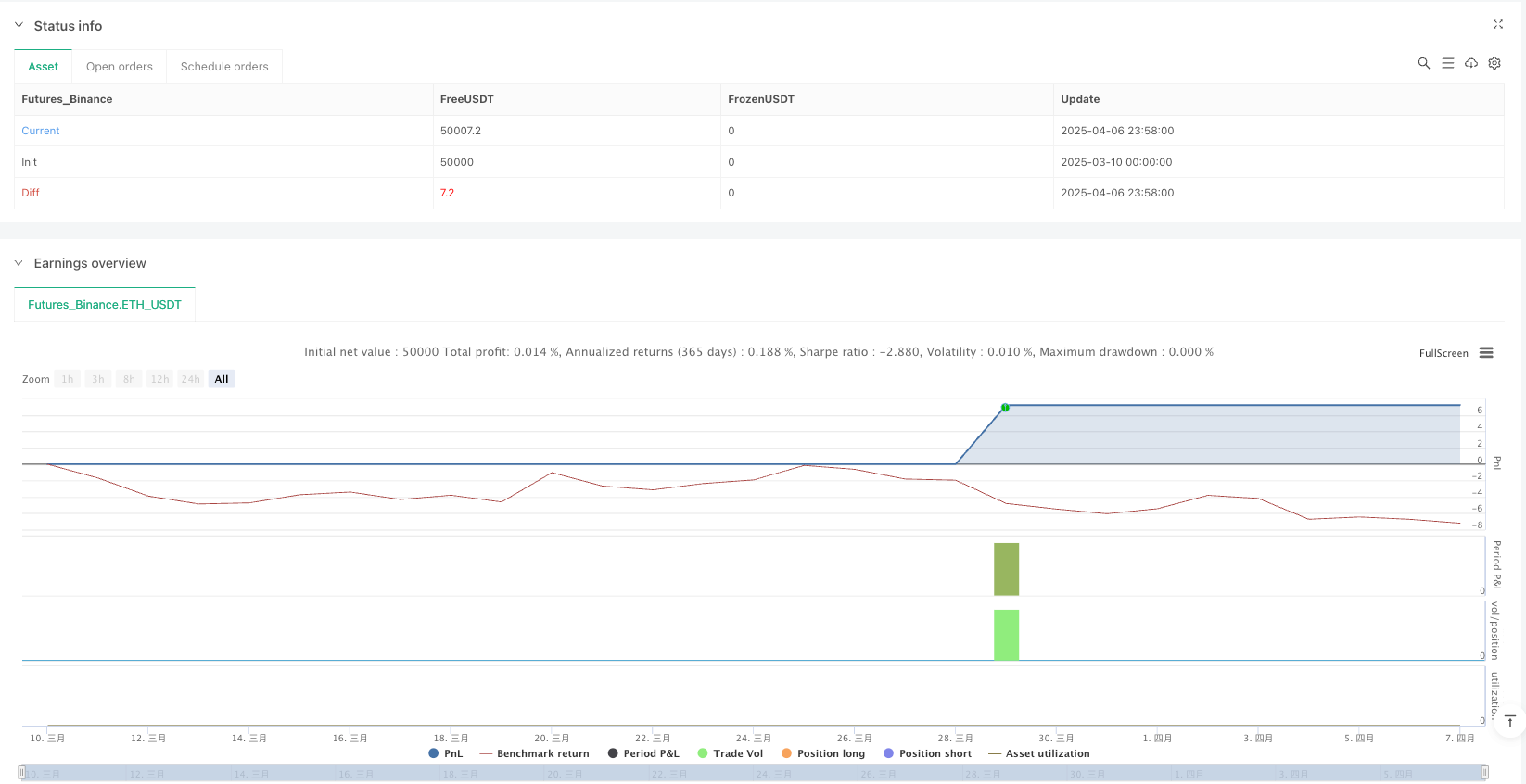Click the search icon in Status info
This screenshot has height=784, width=1526.
click(x=1423, y=63)
